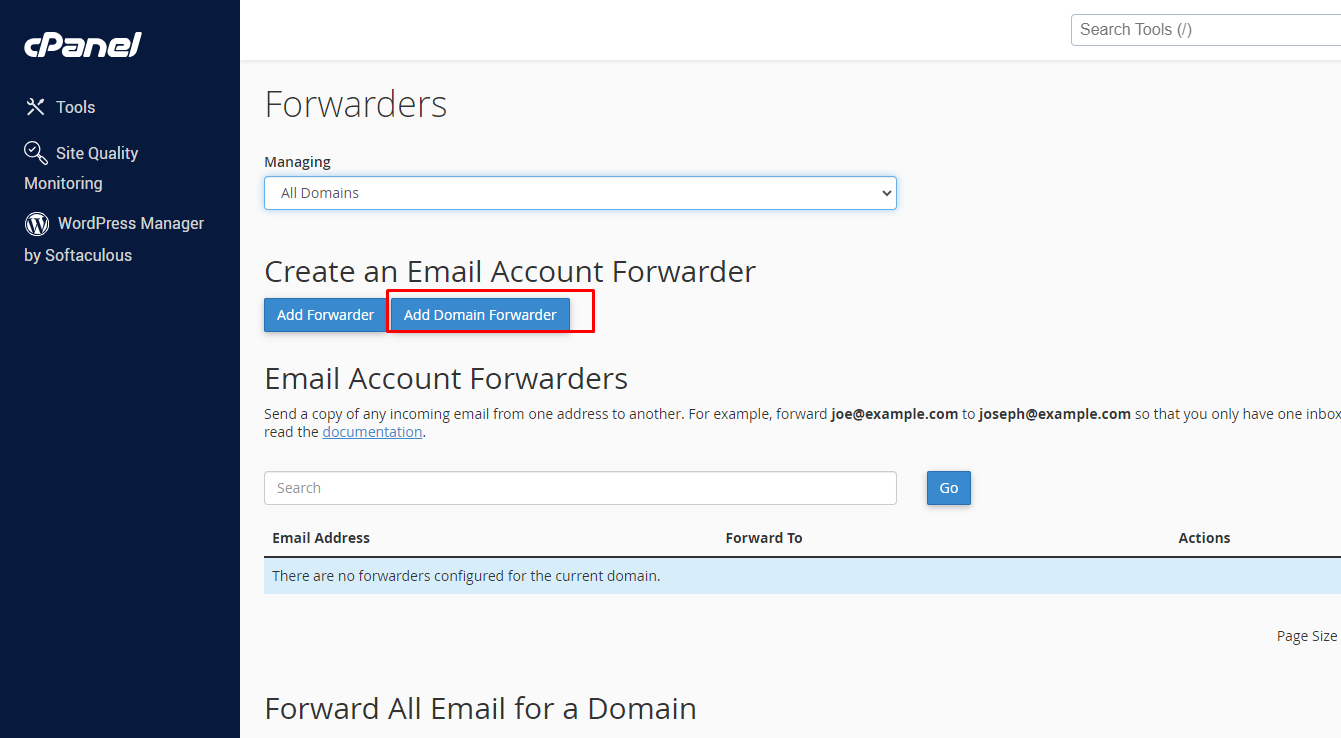
Task: Click the Forward To column header
Action: click(764, 538)
